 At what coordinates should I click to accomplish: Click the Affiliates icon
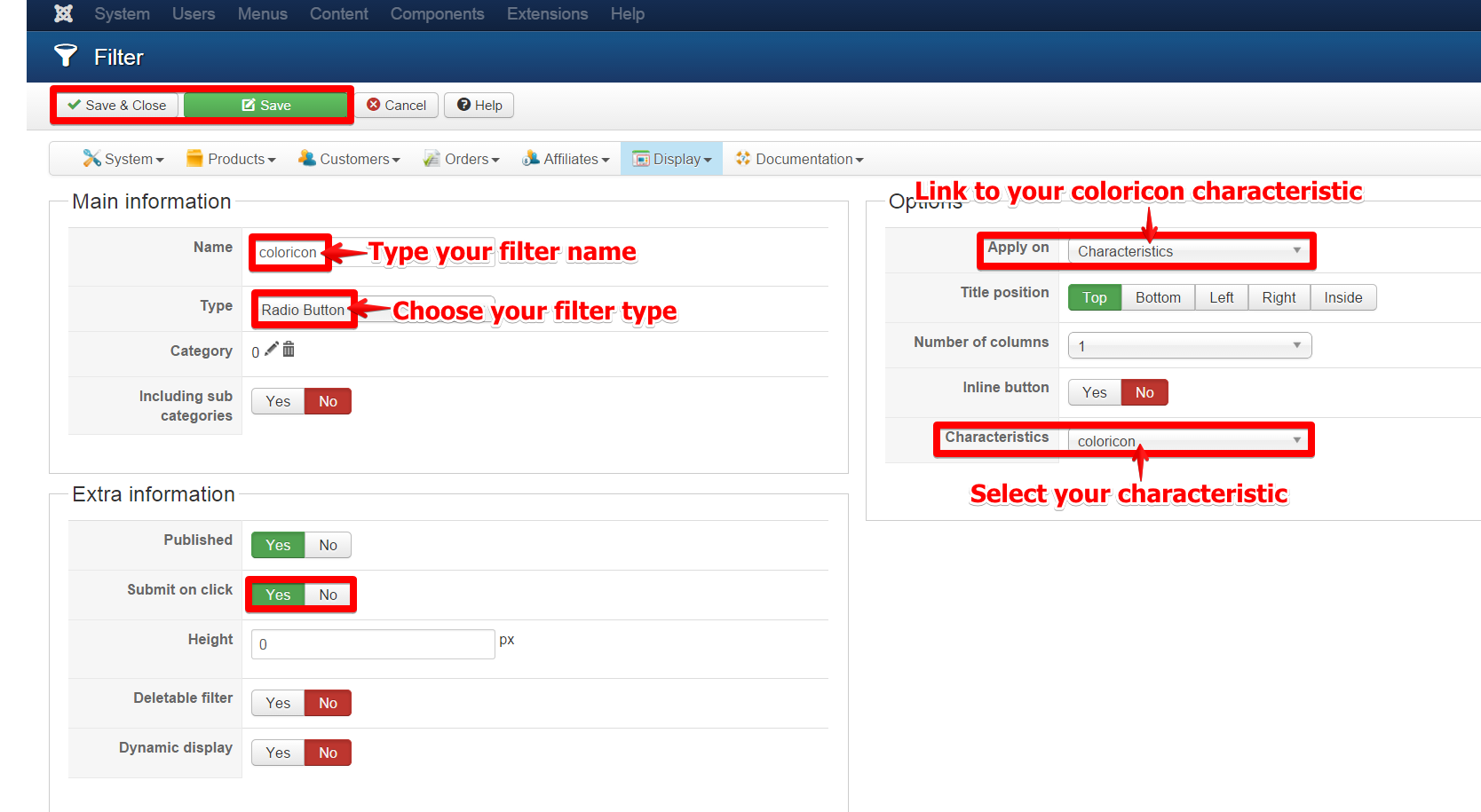coord(530,158)
